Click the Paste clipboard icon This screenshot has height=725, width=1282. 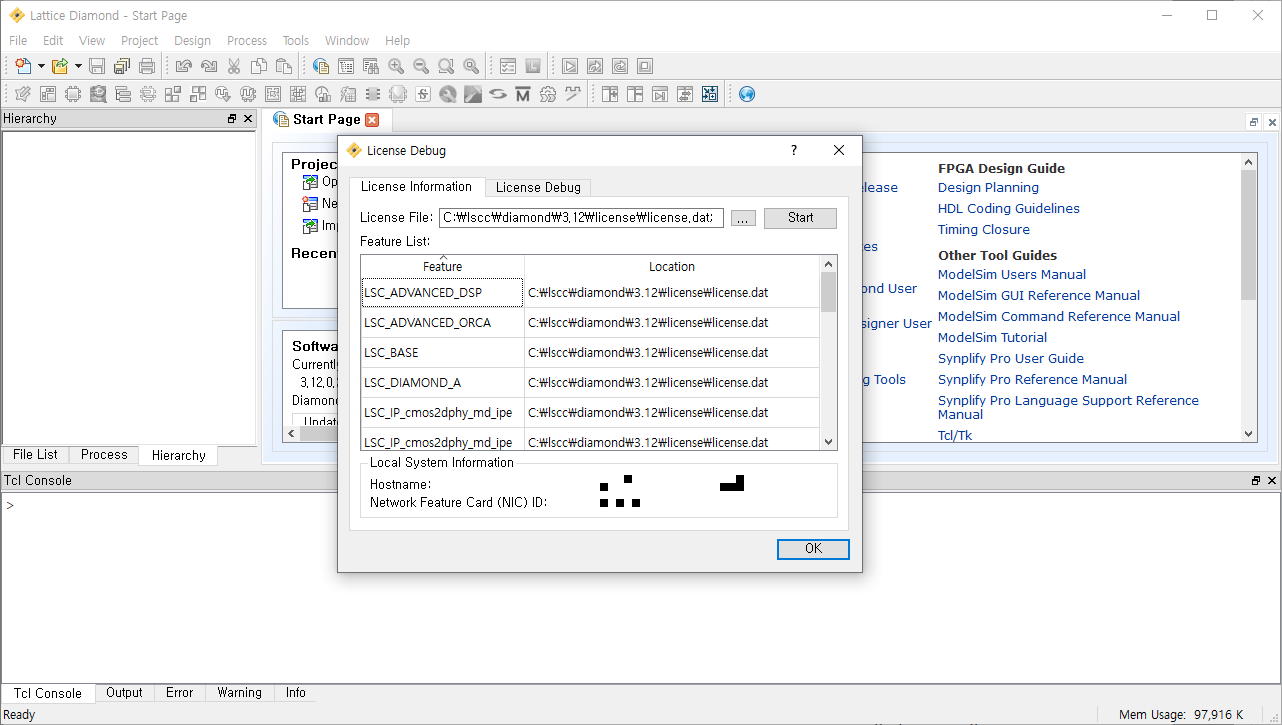tap(284, 66)
